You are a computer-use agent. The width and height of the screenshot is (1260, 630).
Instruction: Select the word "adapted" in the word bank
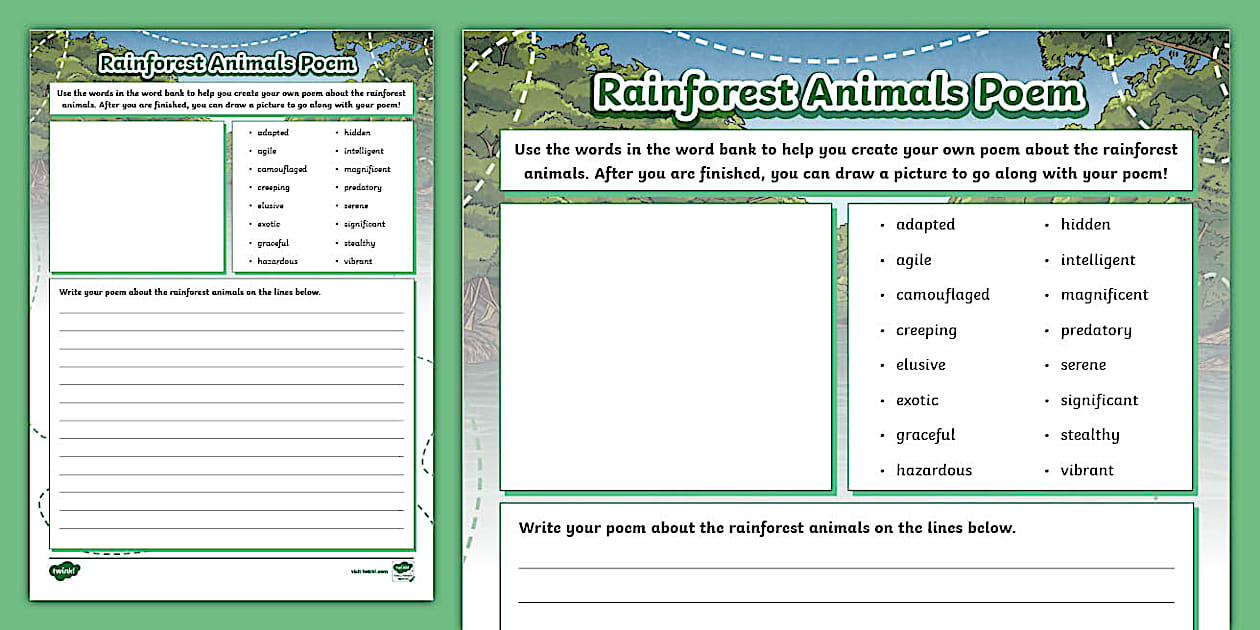926,224
